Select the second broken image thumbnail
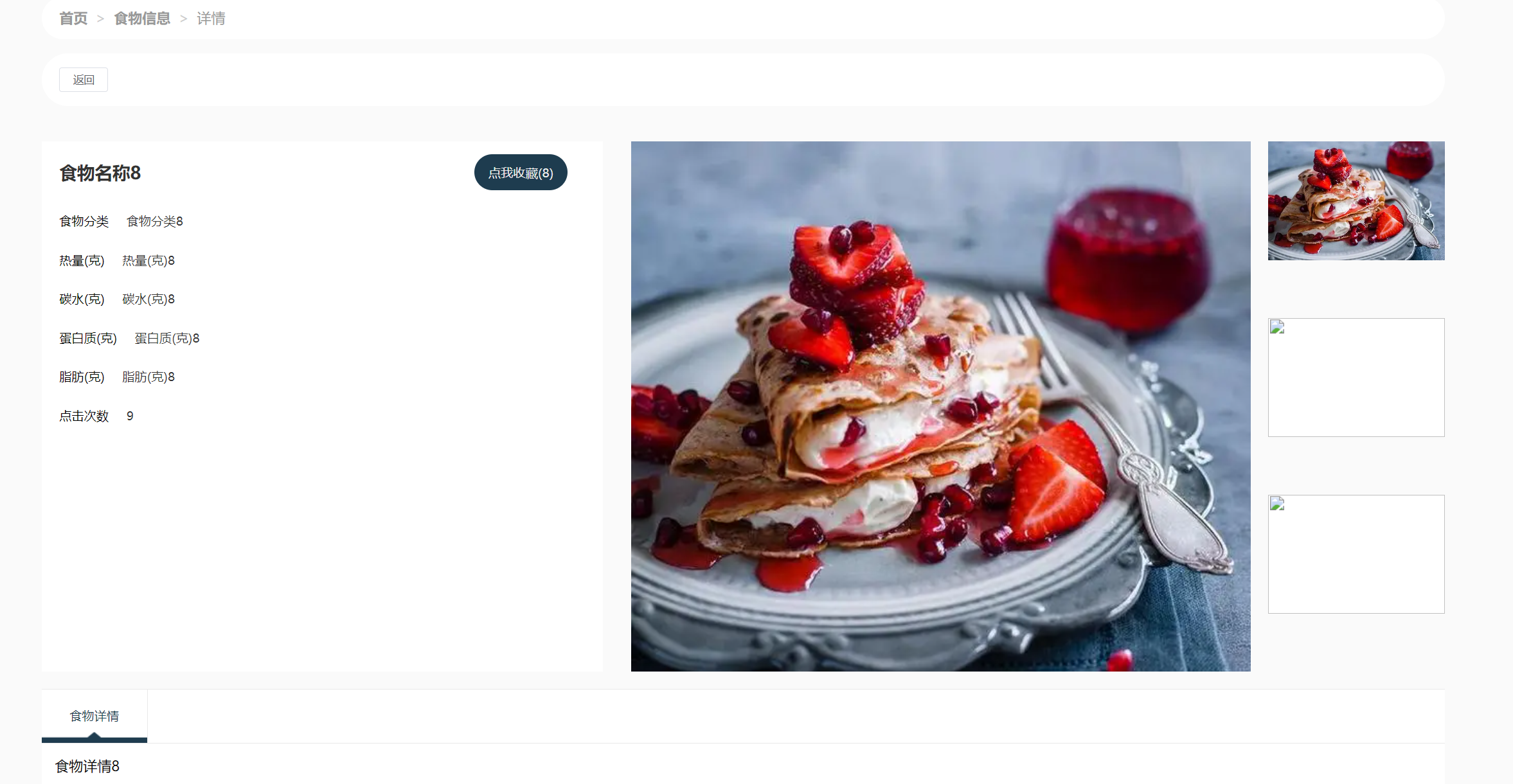 (1356, 377)
